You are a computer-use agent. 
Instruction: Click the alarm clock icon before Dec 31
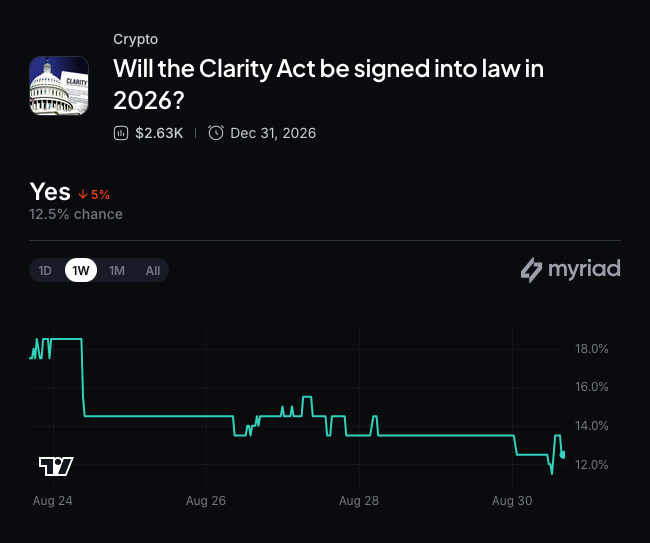coord(216,133)
